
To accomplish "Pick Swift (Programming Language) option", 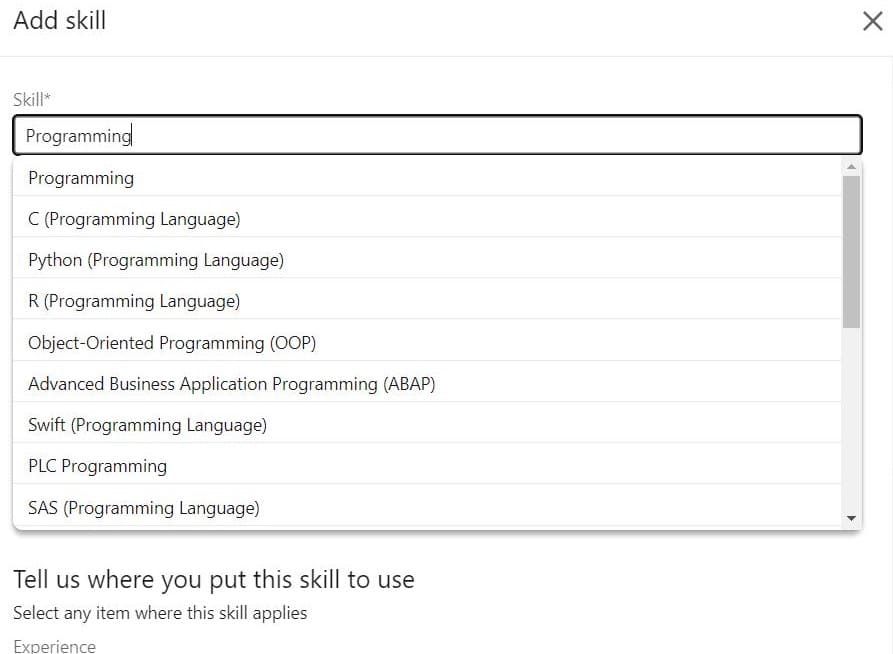I will coord(147,425).
